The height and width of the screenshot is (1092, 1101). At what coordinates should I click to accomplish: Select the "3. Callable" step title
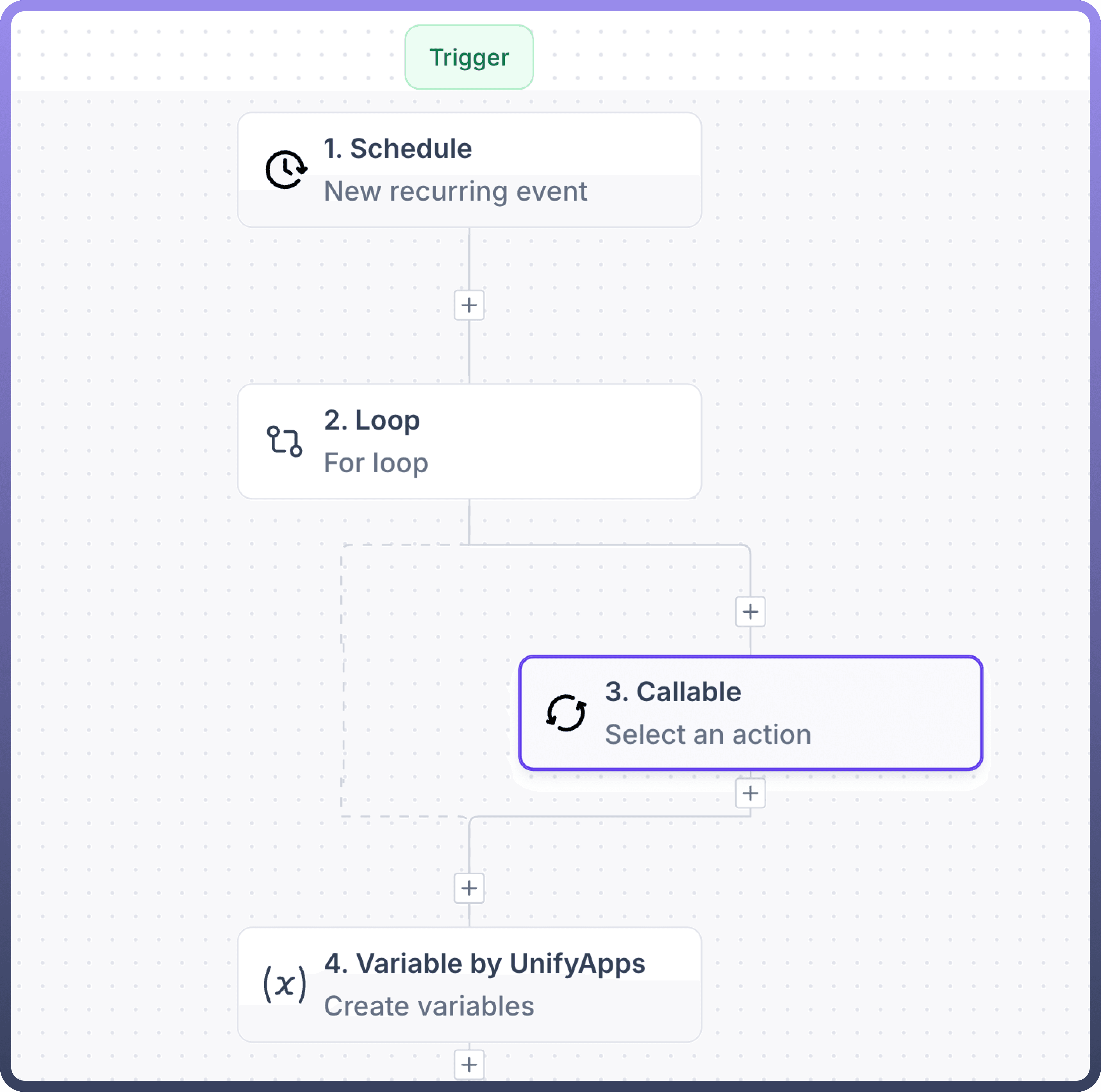coord(673,692)
